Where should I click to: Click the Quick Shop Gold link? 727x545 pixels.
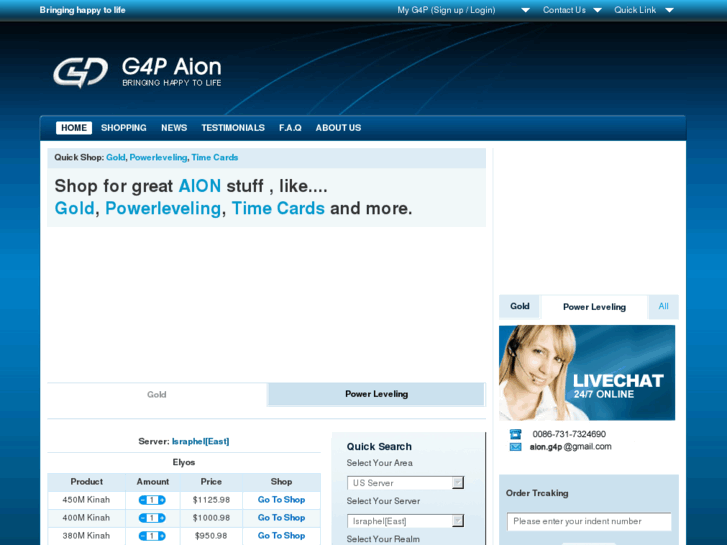(x=115, y=158)
